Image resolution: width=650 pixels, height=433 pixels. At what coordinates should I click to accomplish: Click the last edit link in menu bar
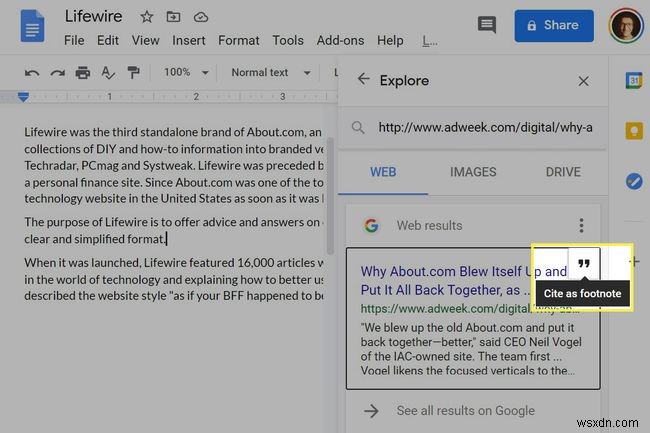tap(429, 41)
